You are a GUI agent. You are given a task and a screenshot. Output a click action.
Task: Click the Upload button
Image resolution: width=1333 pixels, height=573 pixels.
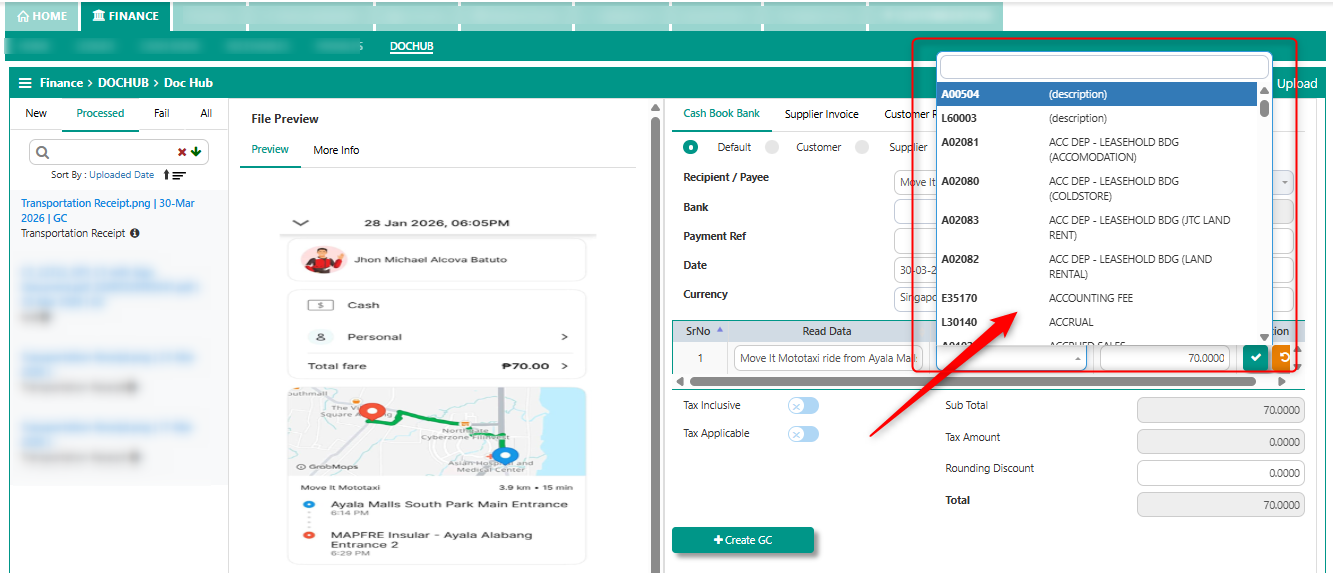(1297, 83)
